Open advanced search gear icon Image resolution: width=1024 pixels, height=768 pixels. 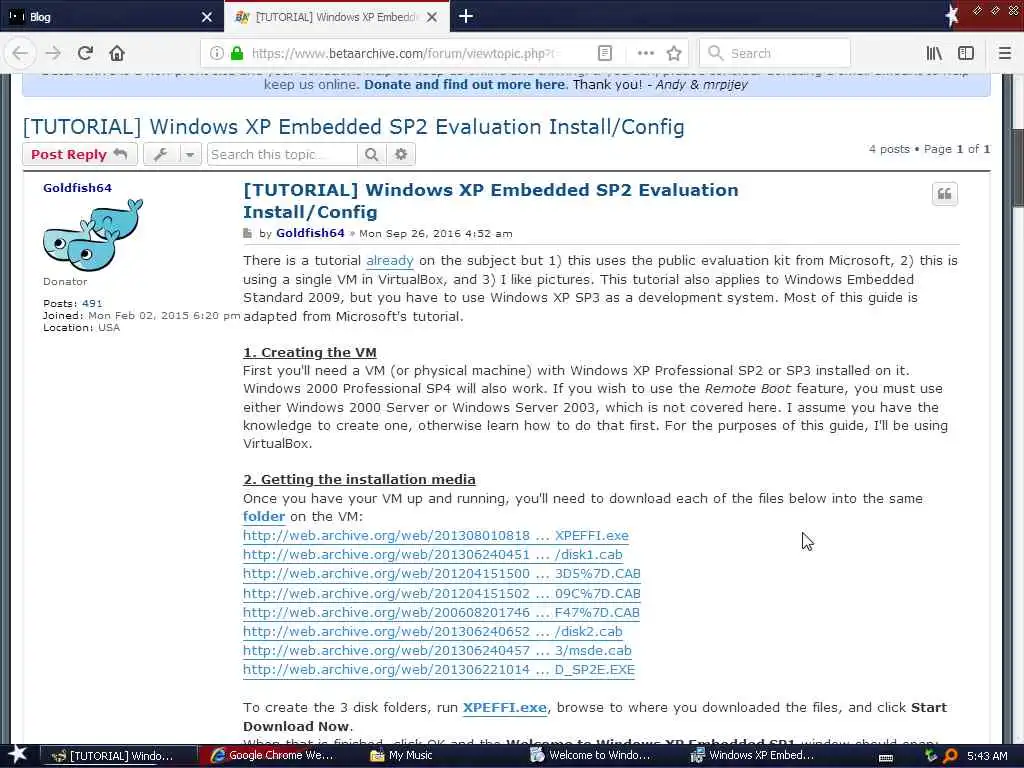401,154
